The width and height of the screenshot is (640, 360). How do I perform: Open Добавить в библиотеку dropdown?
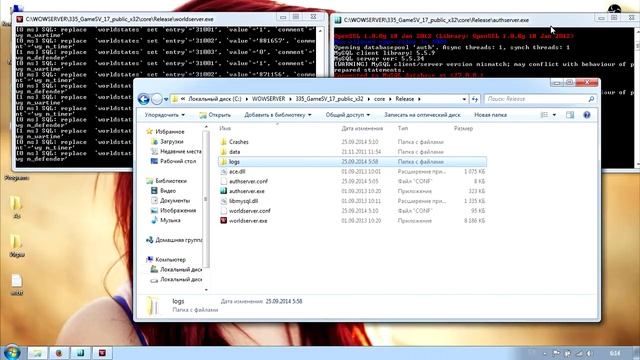pyautogui.click(x=278, y=115)
